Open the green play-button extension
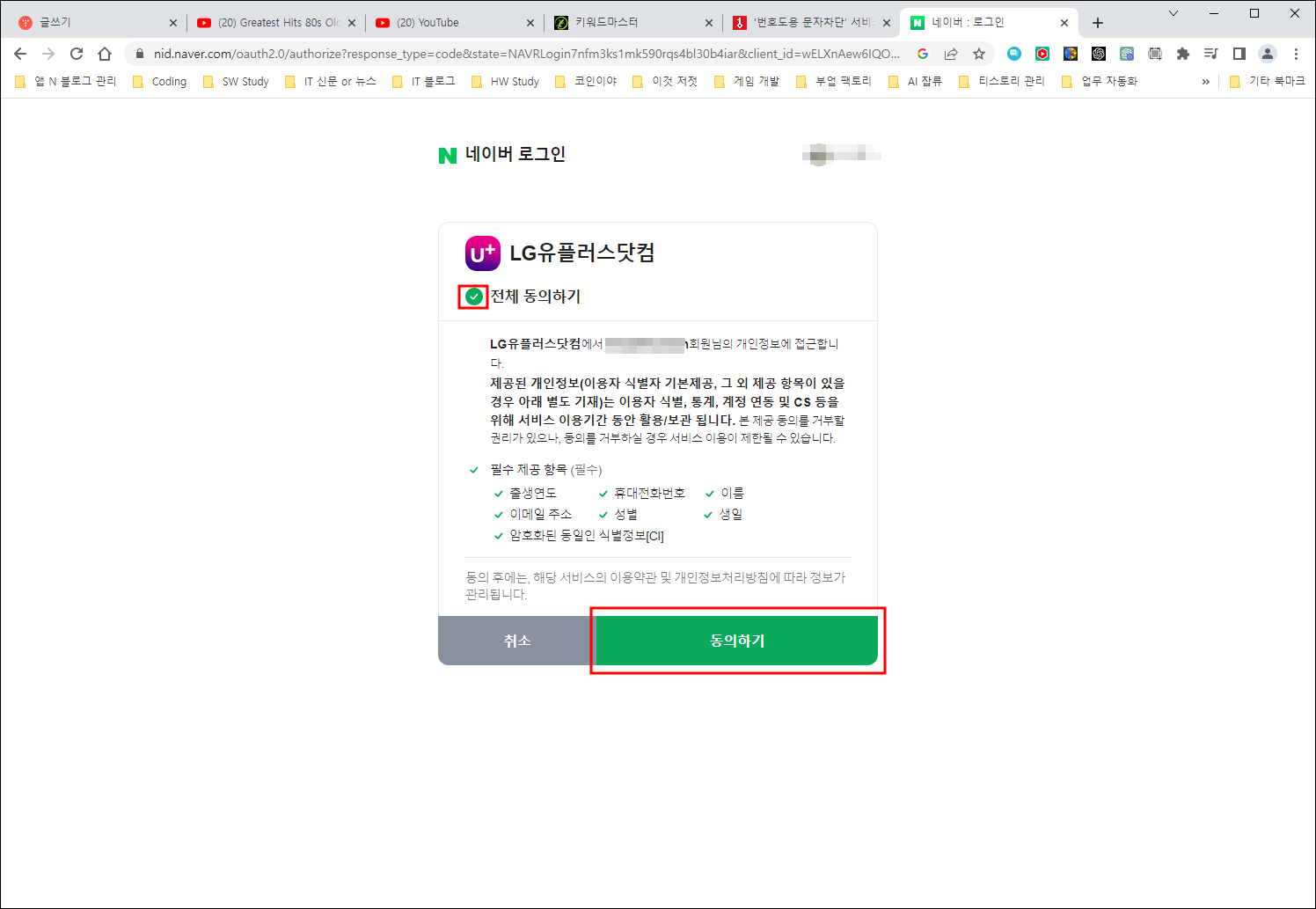The width and height of the screenshot is (1316, 909). click(1042, 54)
